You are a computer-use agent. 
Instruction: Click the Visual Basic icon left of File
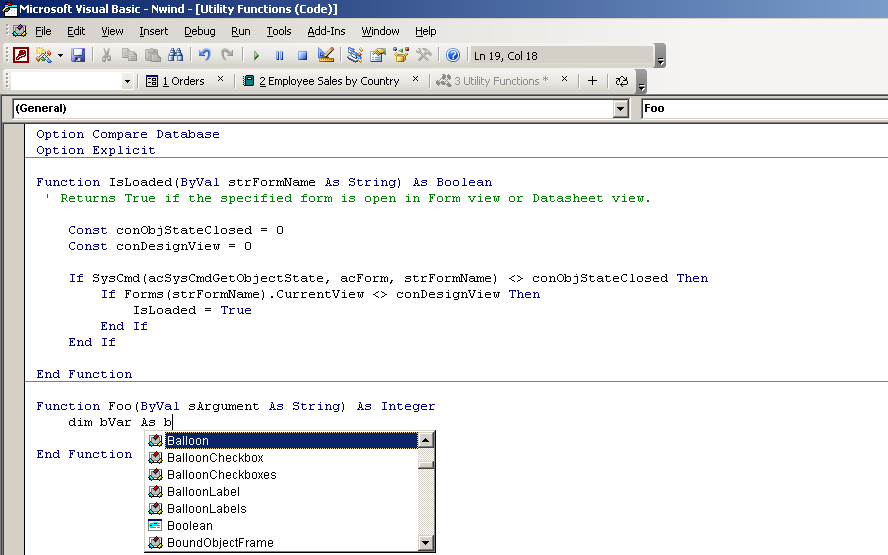click(x=19, y=31)
